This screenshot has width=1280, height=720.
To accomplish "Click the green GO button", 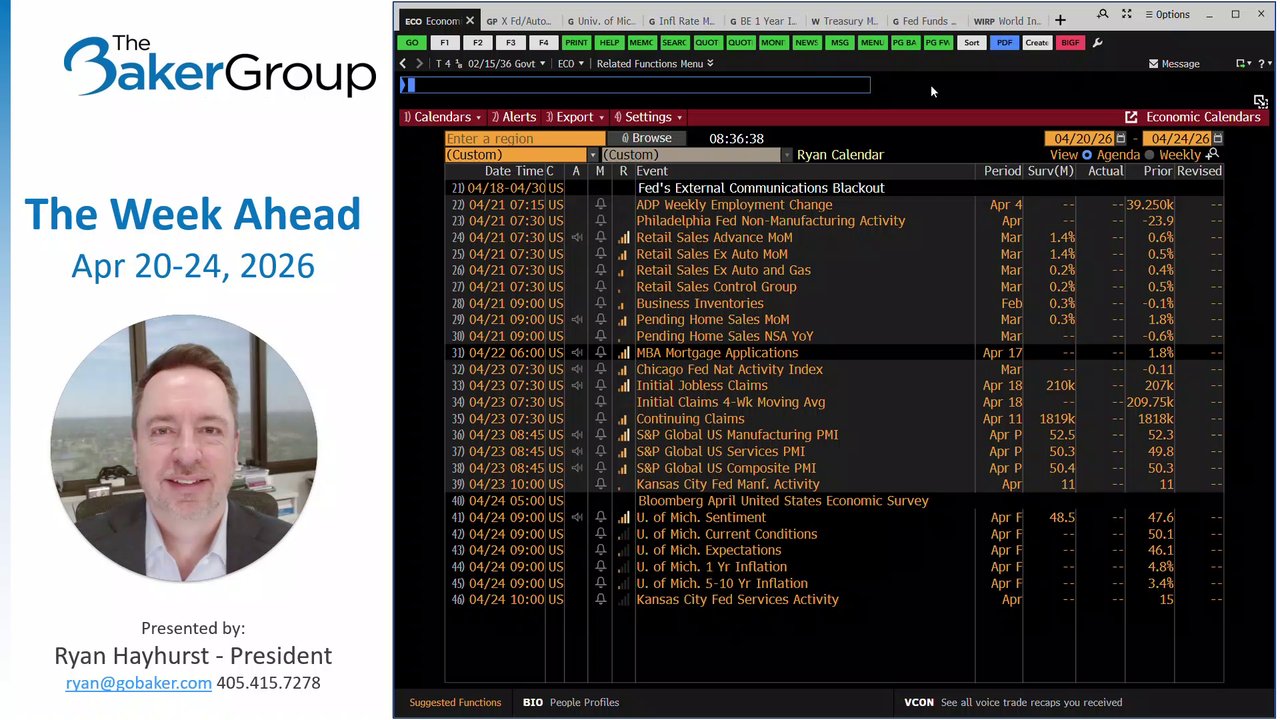I will tap(411, 43).
